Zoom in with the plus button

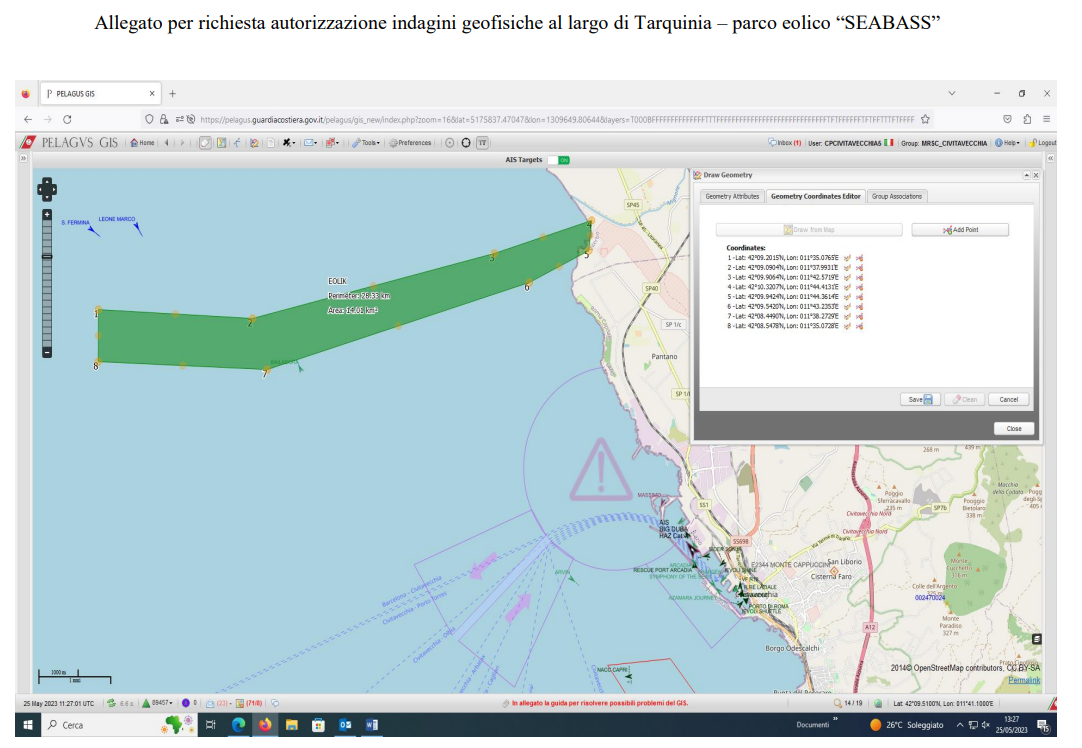click(x=47, y=215)
